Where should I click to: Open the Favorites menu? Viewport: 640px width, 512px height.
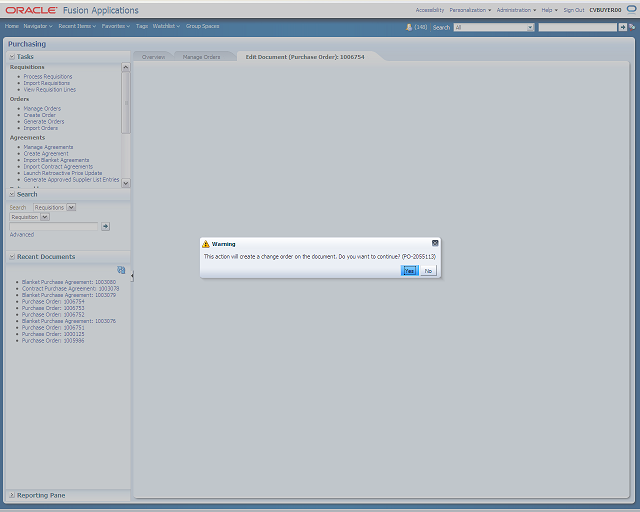[116, 26]
